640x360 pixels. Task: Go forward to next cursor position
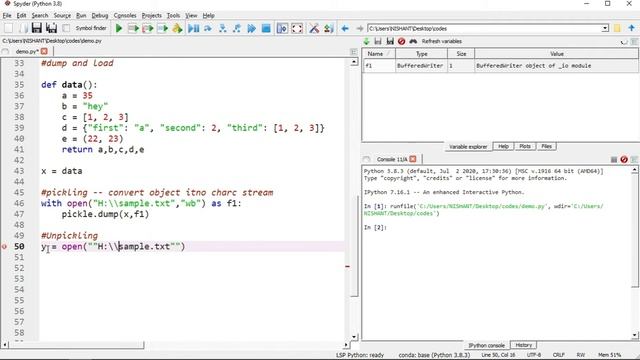[359, 28]
